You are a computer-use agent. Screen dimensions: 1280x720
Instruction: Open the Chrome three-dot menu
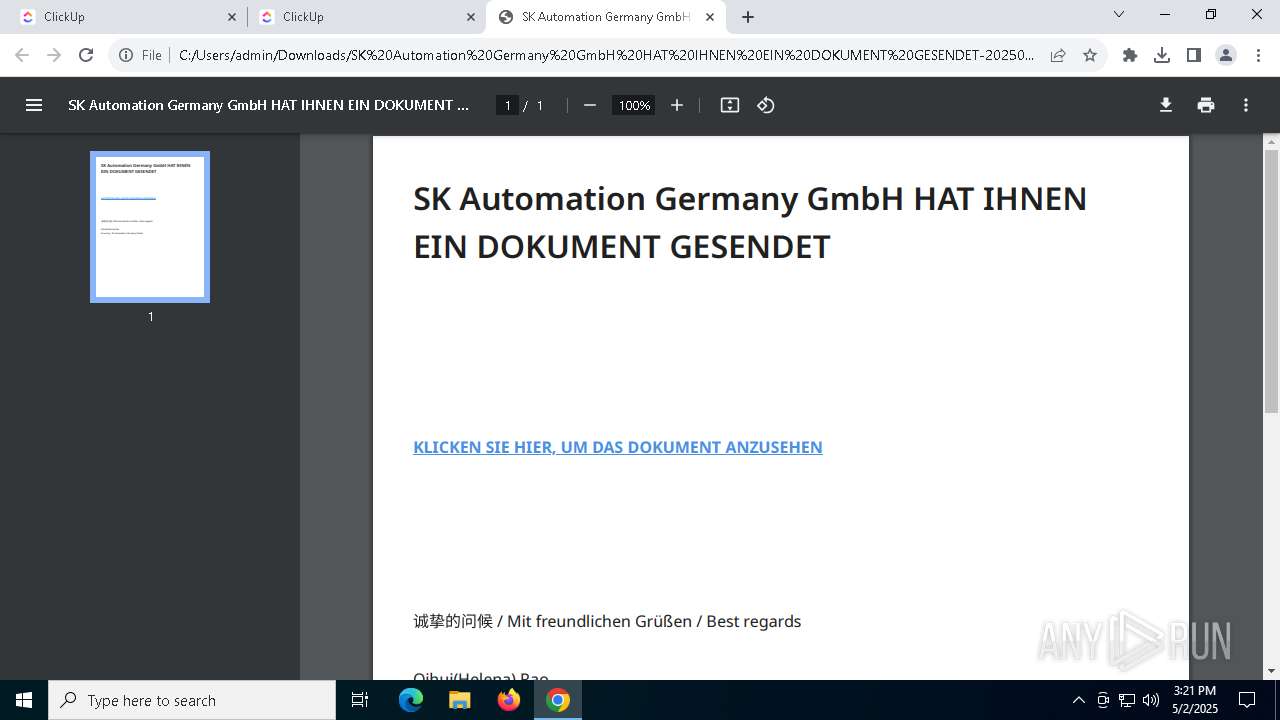[x=1258, y=55]
